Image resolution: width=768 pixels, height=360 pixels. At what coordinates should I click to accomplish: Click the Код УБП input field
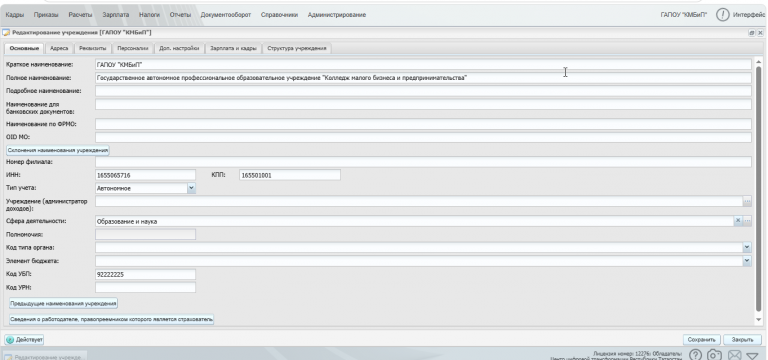pyautogui.click(x=145, y=274)
